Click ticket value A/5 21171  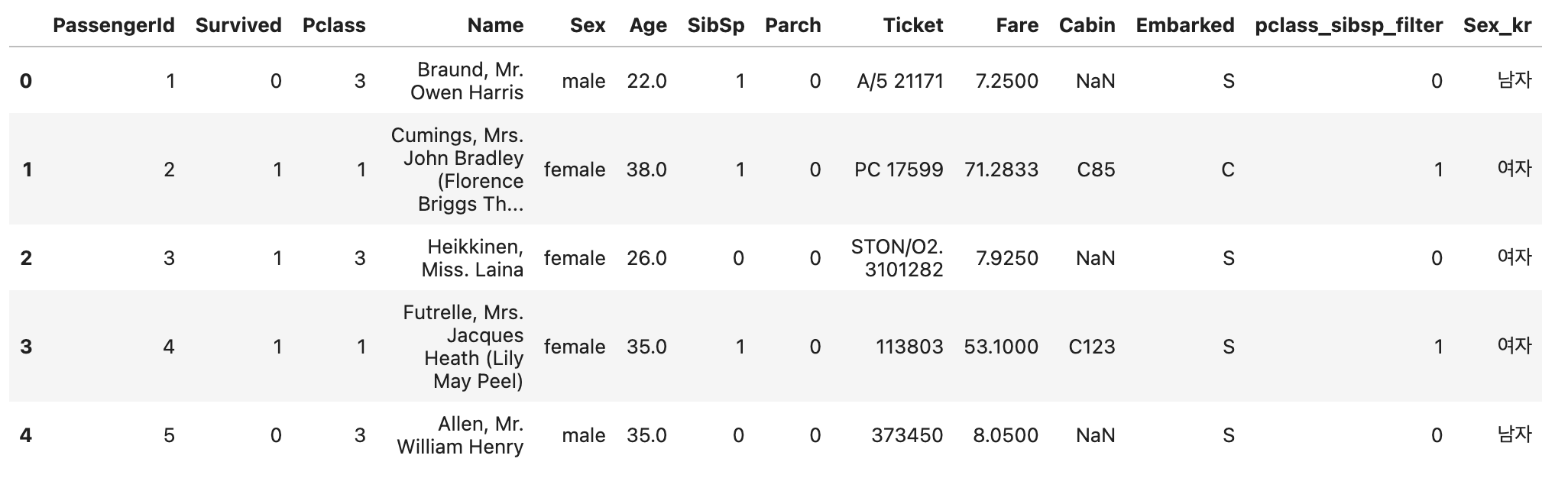[x=900, y=81]
